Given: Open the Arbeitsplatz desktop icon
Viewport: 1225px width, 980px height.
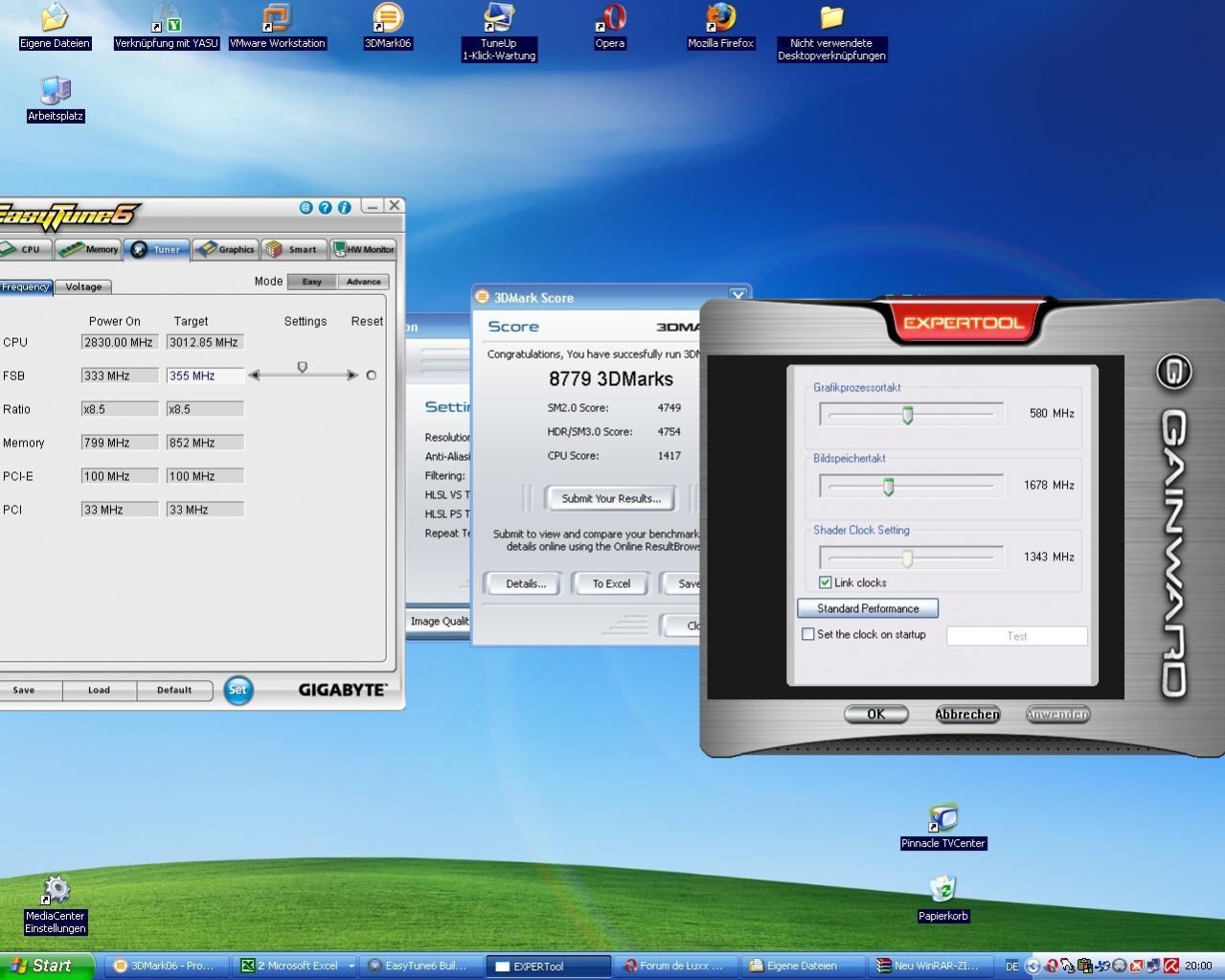Looking at the screenshot, I should (56, 99).
